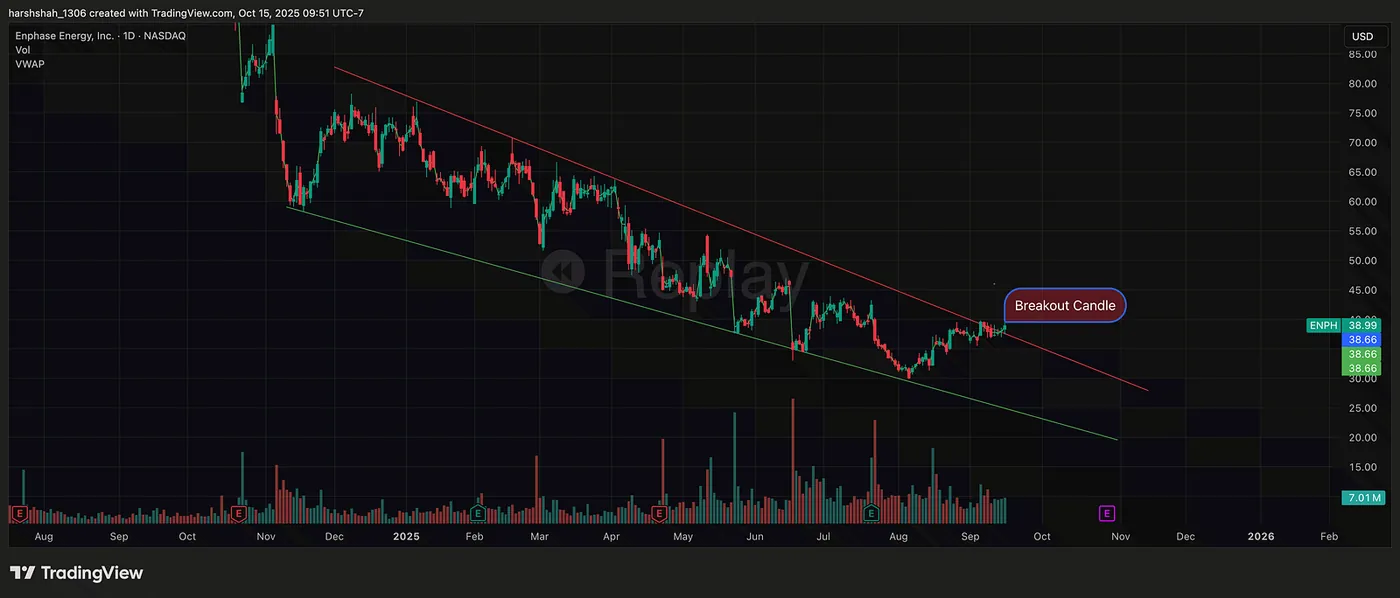Click the 7.01 M volume label
1400x598 pixels.
point(1363,497)
